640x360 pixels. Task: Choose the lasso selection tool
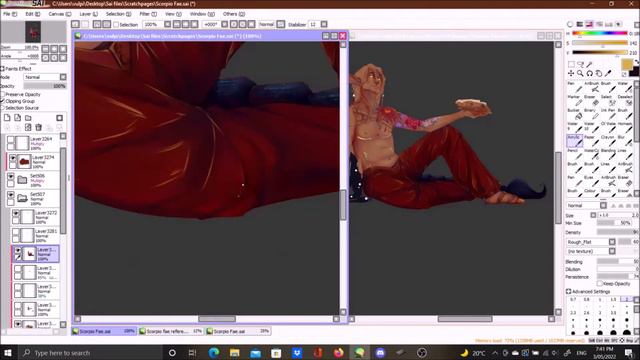click(580, 64)
